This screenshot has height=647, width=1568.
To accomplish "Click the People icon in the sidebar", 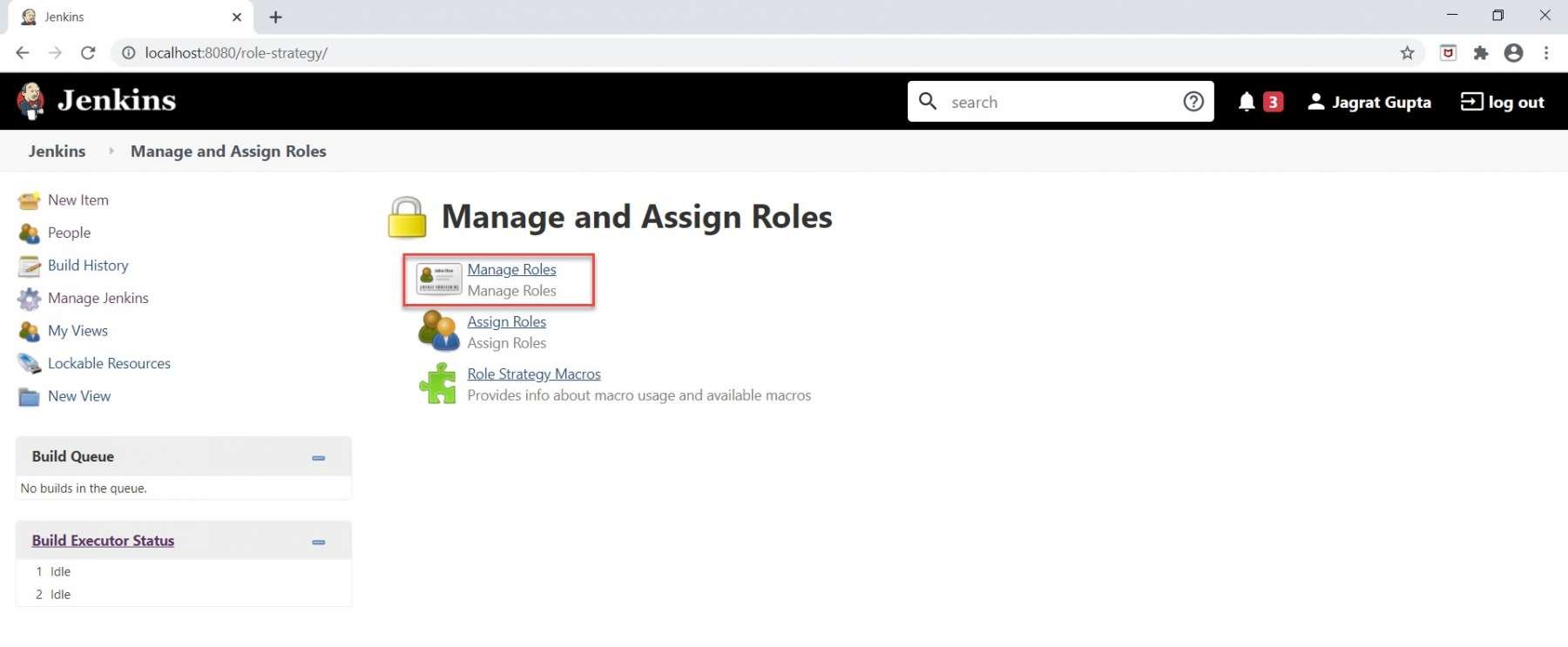I will point(29,233).
